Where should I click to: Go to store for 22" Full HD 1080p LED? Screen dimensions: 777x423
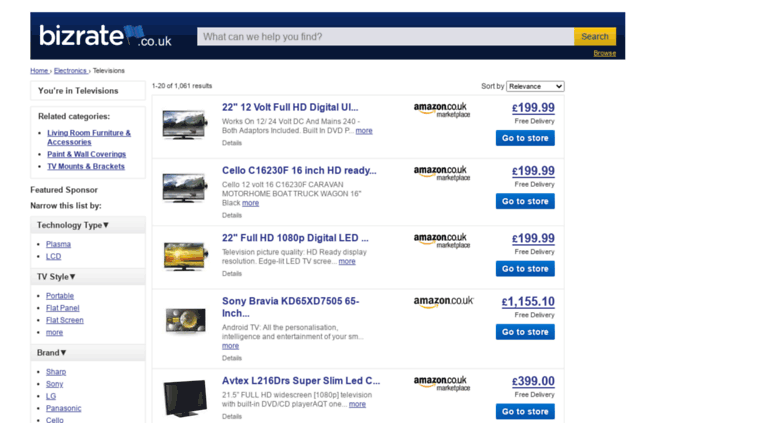pyautogui.click(x=525, y=269)
